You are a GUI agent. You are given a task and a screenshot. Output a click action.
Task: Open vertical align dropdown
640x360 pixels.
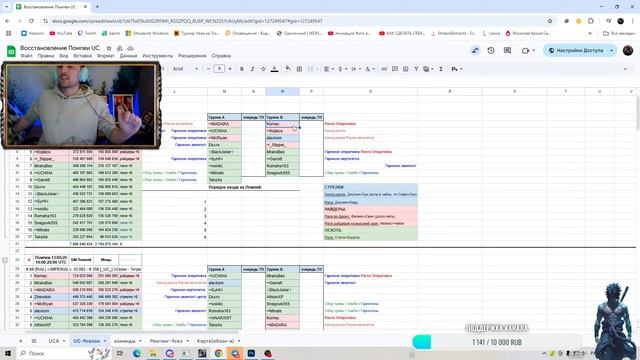[342, 69]
